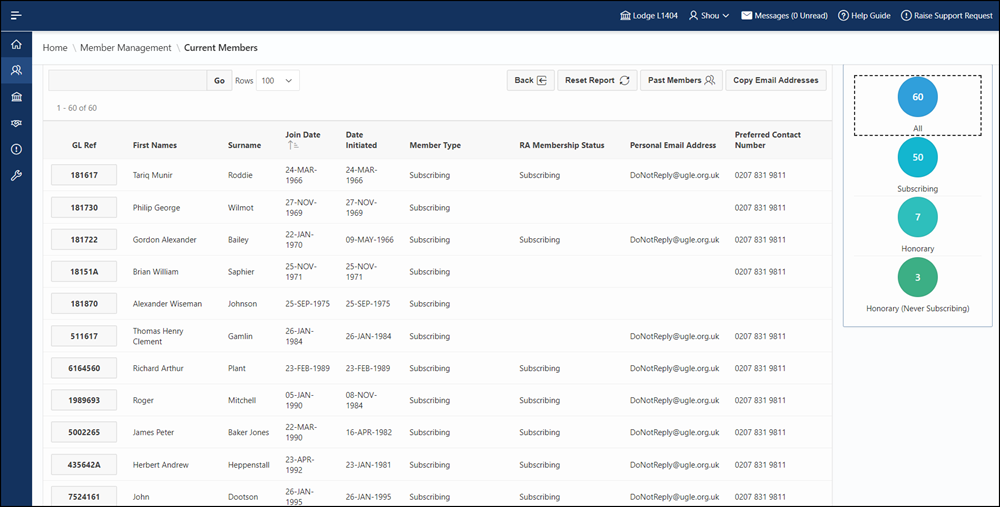Open the Shou user menu
Image resolution: width=1000 pixels, height=508 pixels.
pyautogui.click(x=708, y=16)
